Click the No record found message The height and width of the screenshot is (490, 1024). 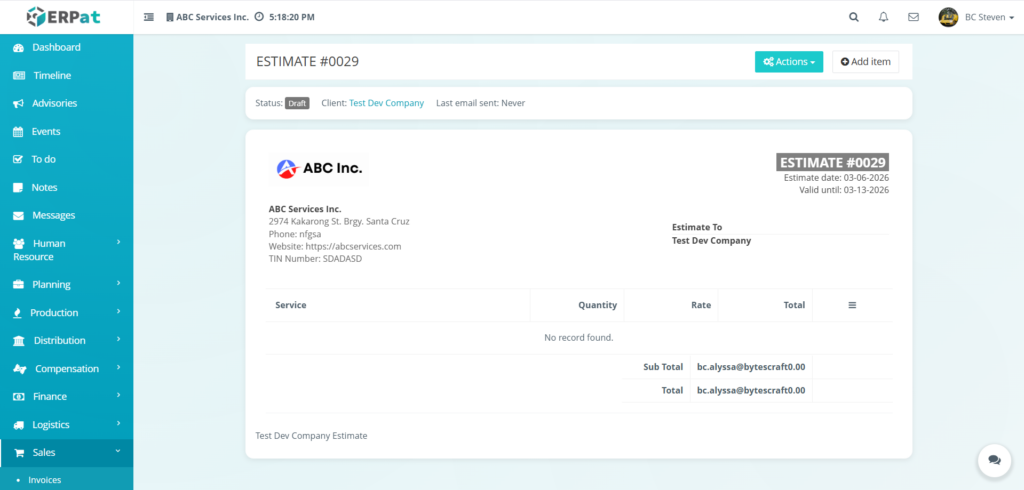579,338
